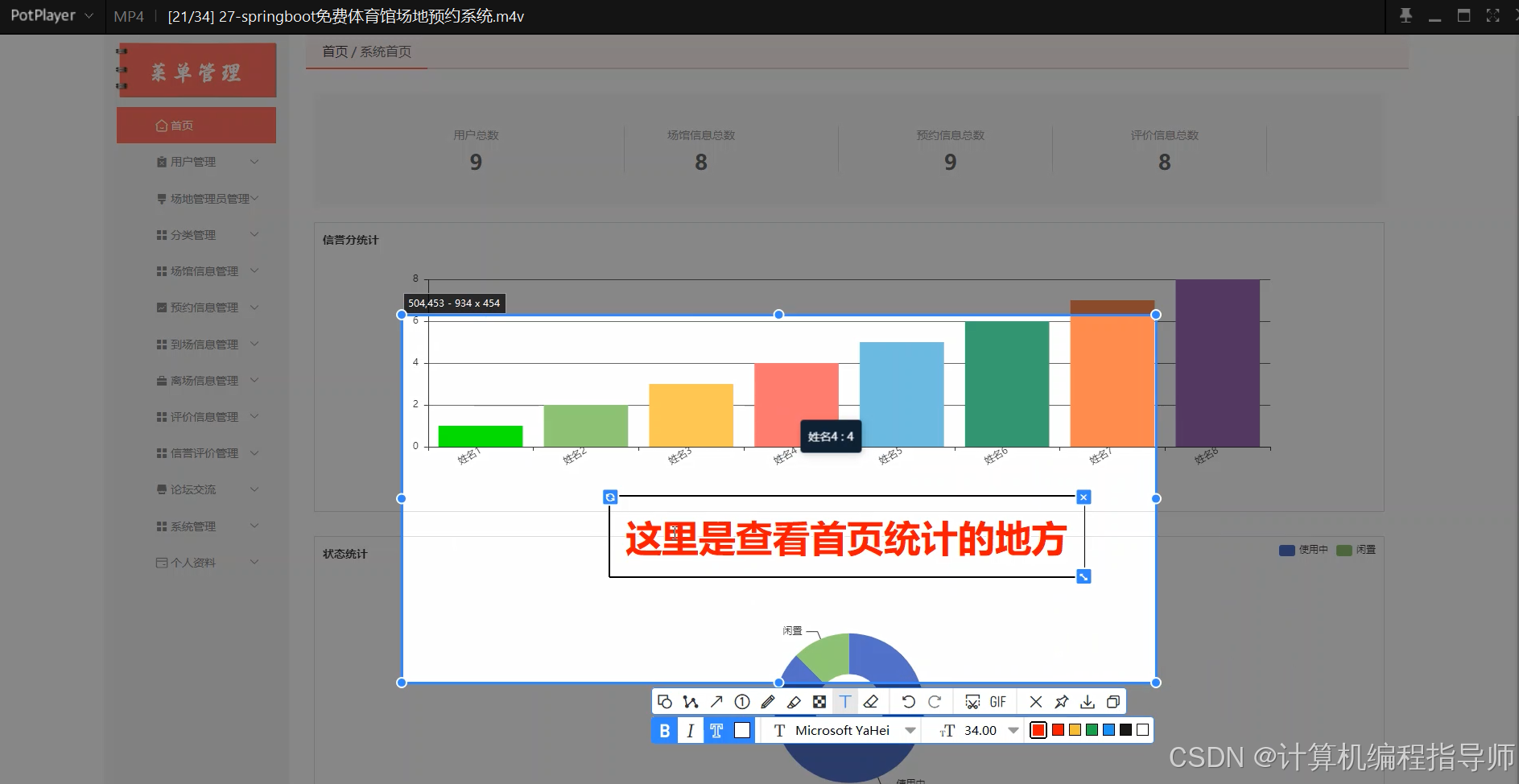Click the light blue 姓名5 bar
1519x784 pixels.
(902, 394)
